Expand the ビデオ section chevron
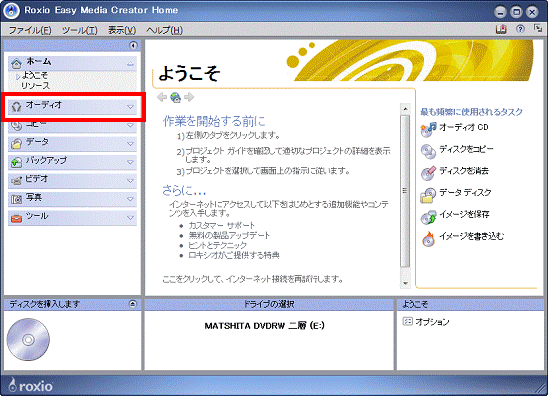Image resolution: width=548 pixels, height=396 pixels. (x=130, y=181)
